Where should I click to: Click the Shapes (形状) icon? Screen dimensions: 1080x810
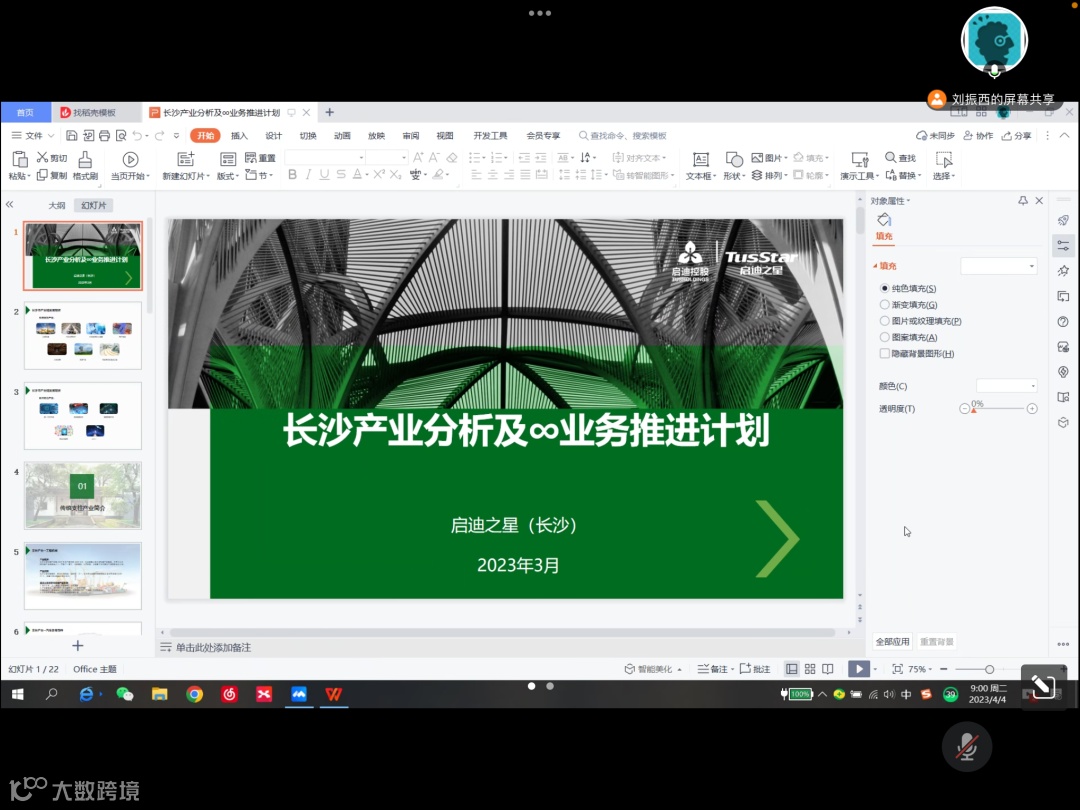734,160
